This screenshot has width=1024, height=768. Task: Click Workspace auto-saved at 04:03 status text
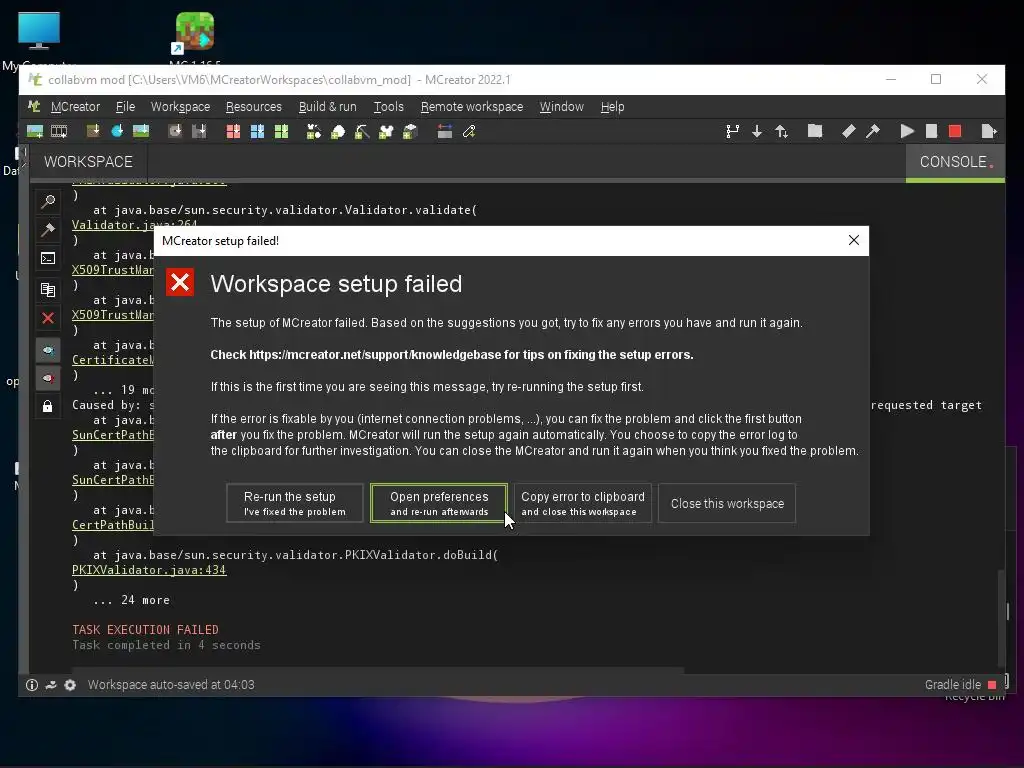pos(171,684)
